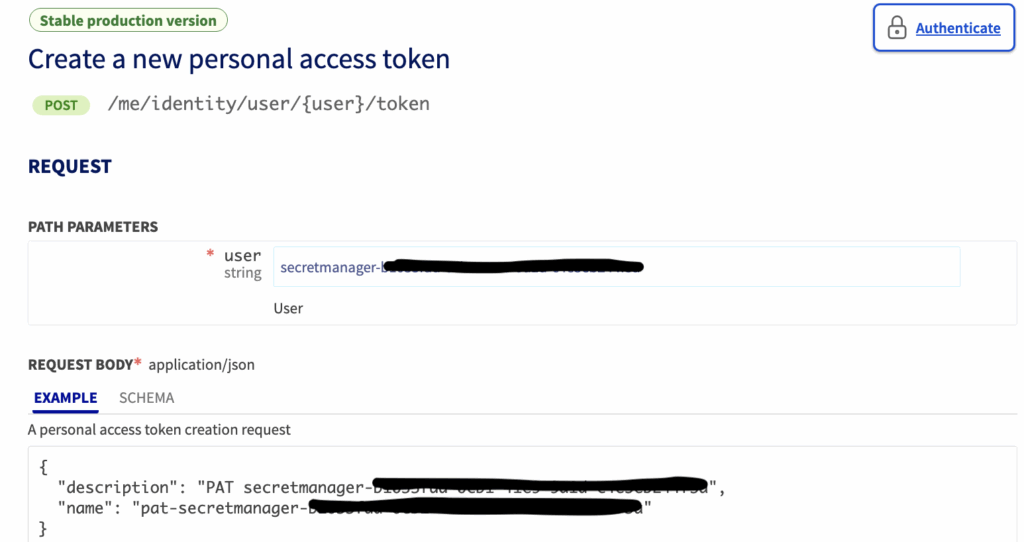
Task: Click the red required asterisk beside user
Action: [210, 256]
